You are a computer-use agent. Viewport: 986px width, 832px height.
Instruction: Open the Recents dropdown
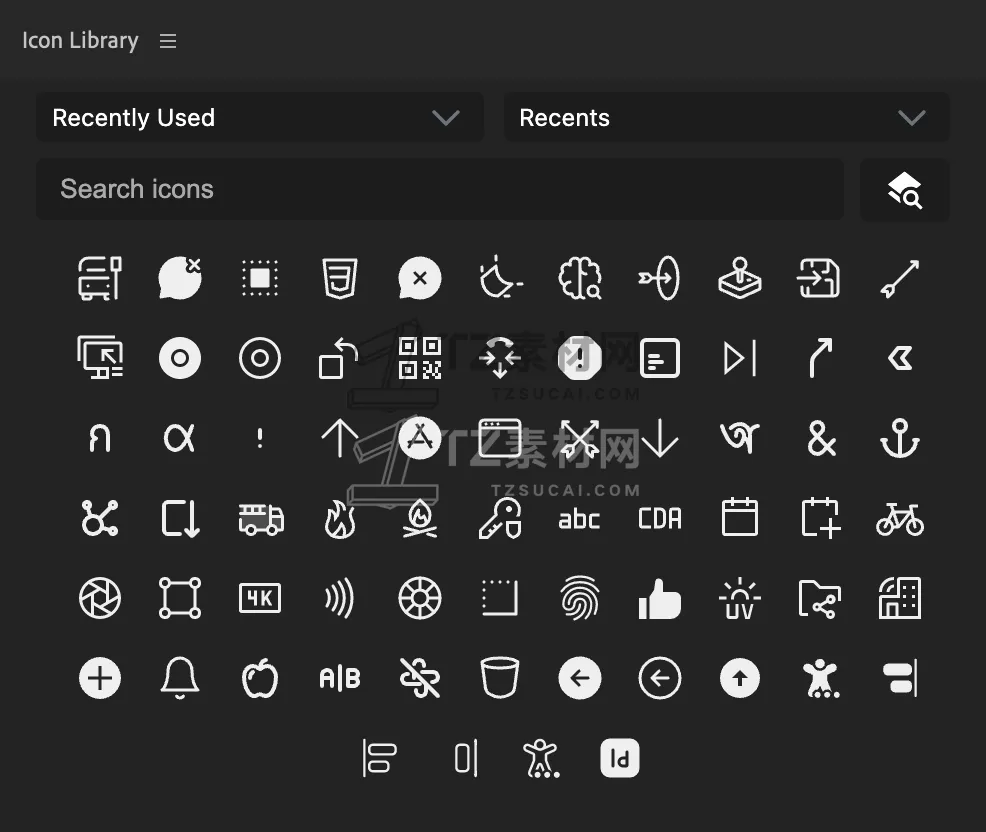point(726,118)
